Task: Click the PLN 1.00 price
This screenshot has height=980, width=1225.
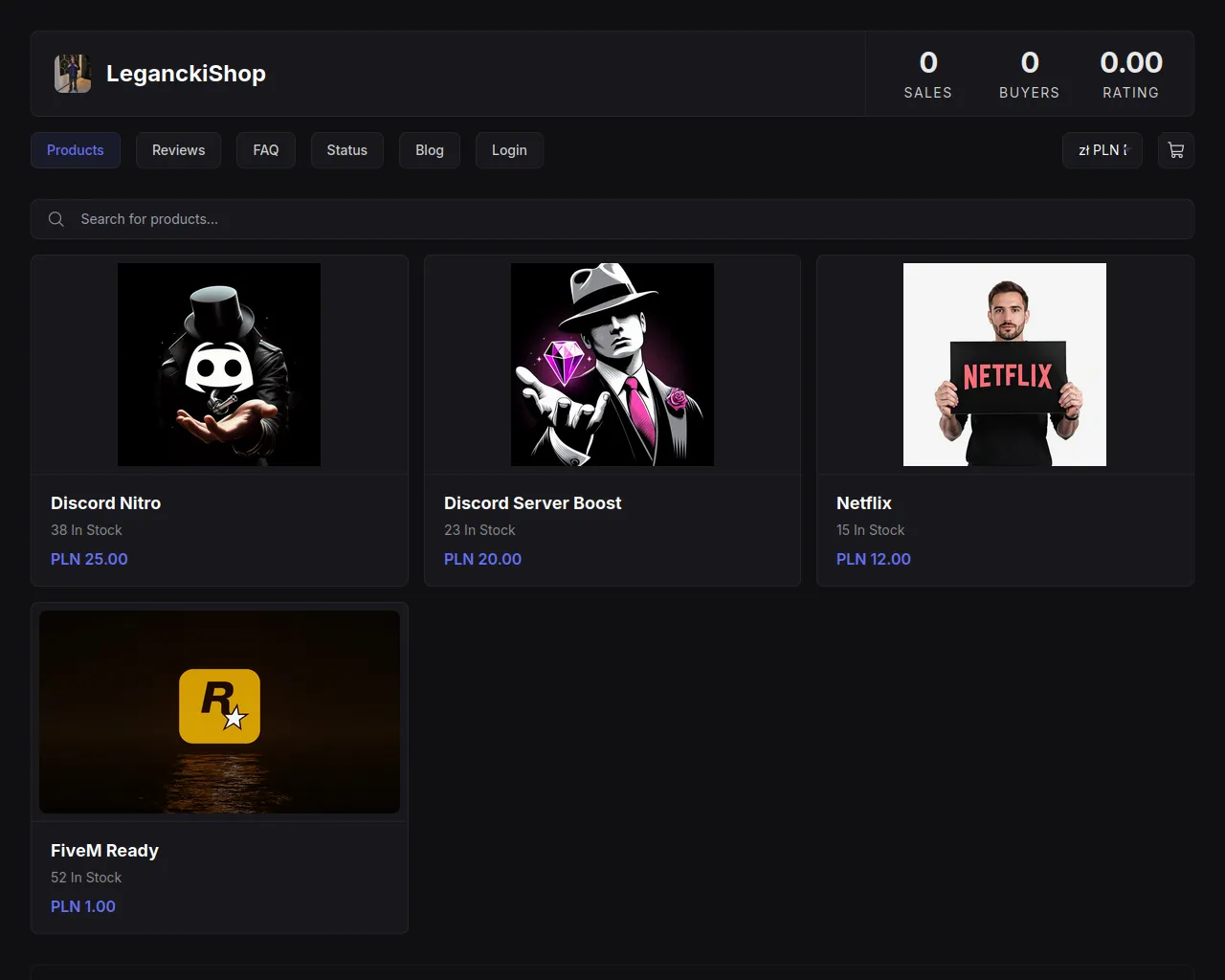Action: 83,906
